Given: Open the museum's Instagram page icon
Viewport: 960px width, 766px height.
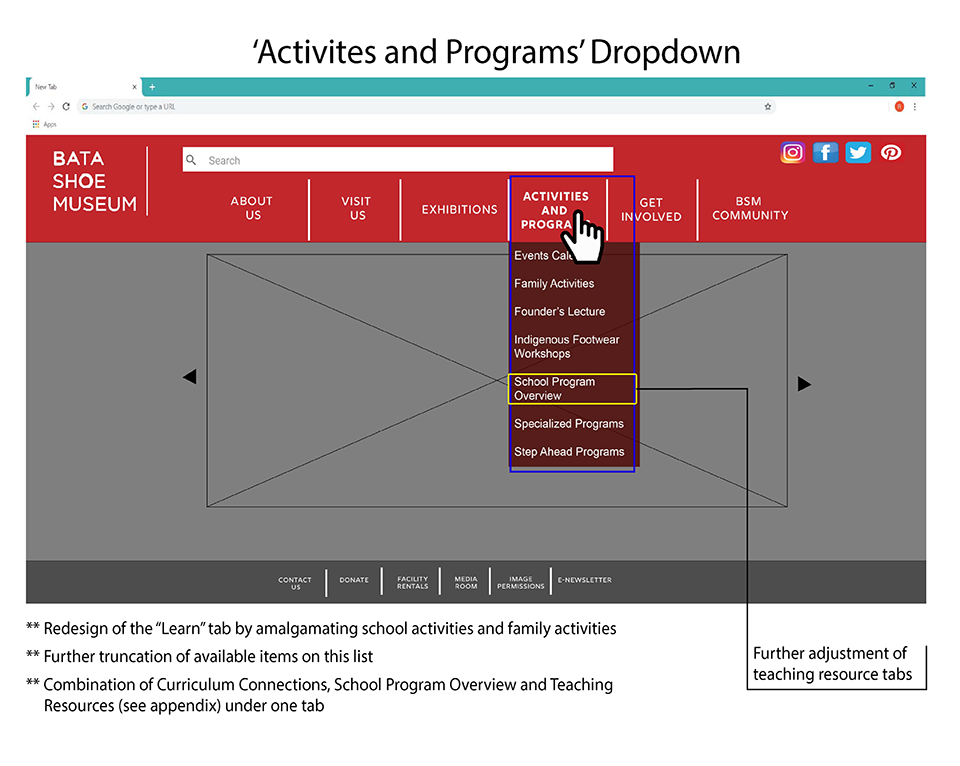Looking at the screenshot, I should [792, 152].
